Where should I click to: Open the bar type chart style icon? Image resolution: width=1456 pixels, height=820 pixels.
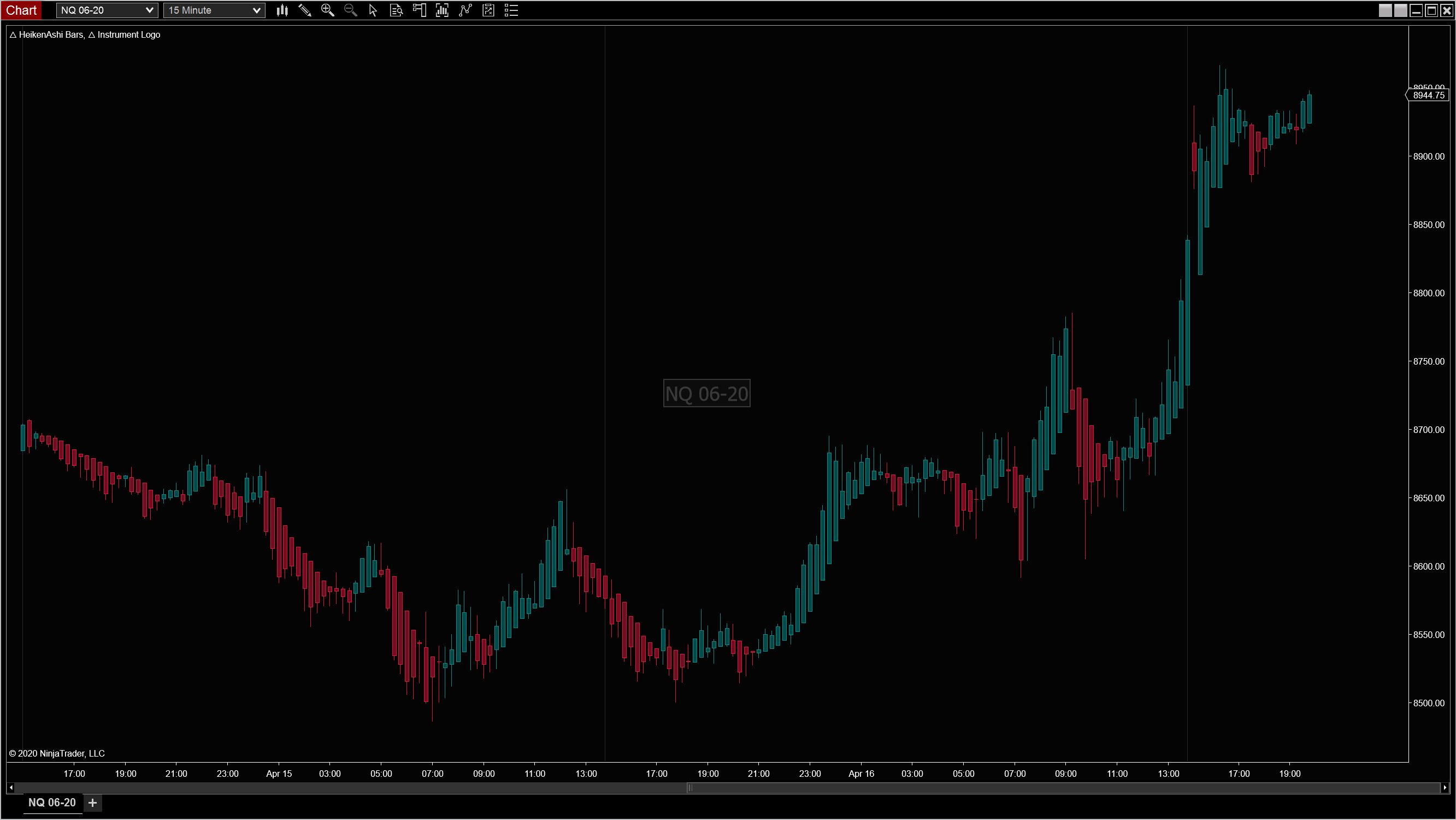point(282,10)
